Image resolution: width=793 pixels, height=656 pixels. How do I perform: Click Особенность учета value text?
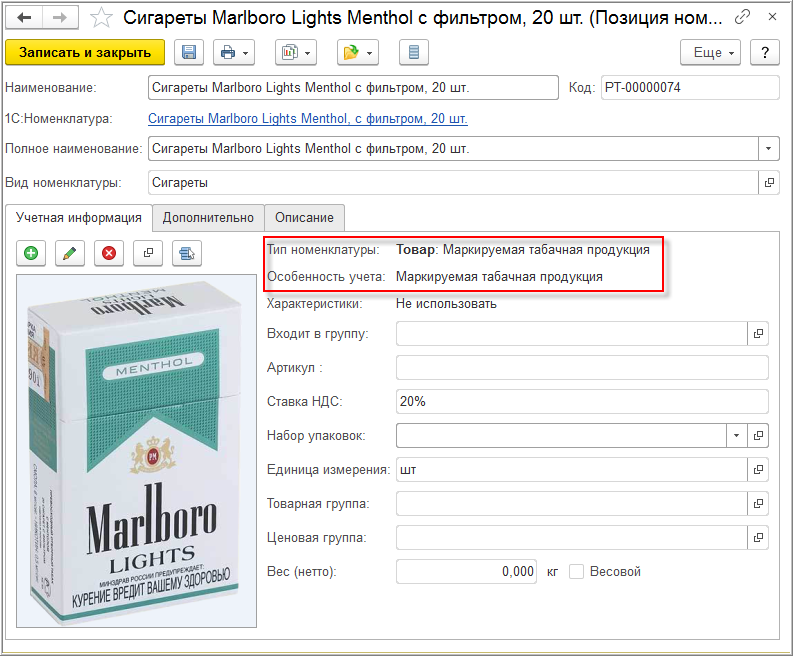click(499, 277)
